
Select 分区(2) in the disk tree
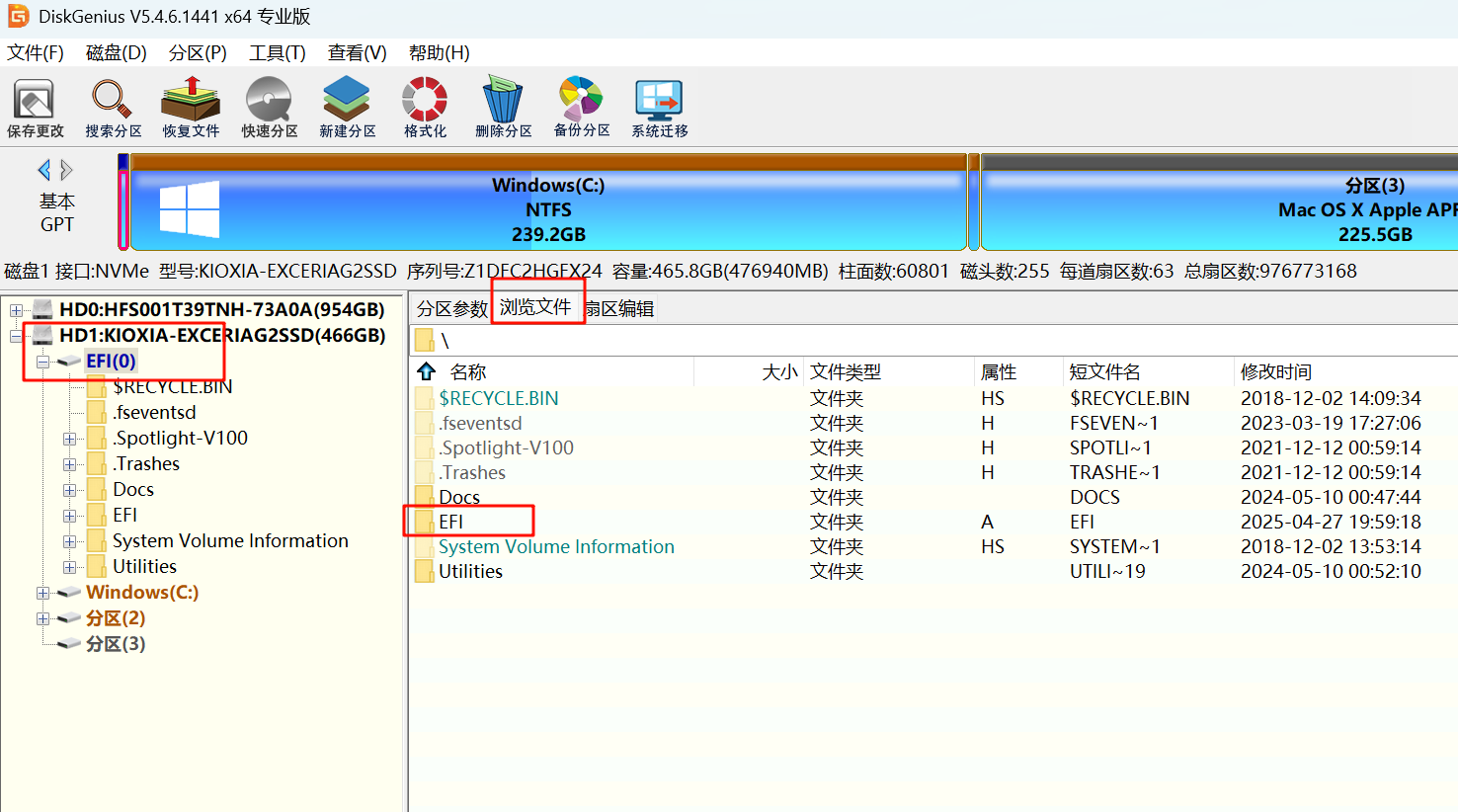pos(116,618)
